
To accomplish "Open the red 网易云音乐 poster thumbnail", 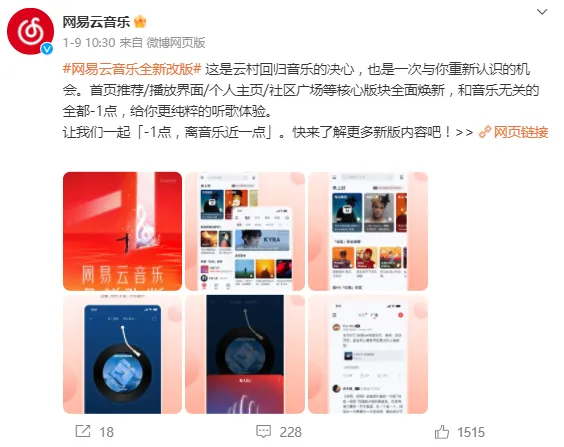I will (122, 231).
